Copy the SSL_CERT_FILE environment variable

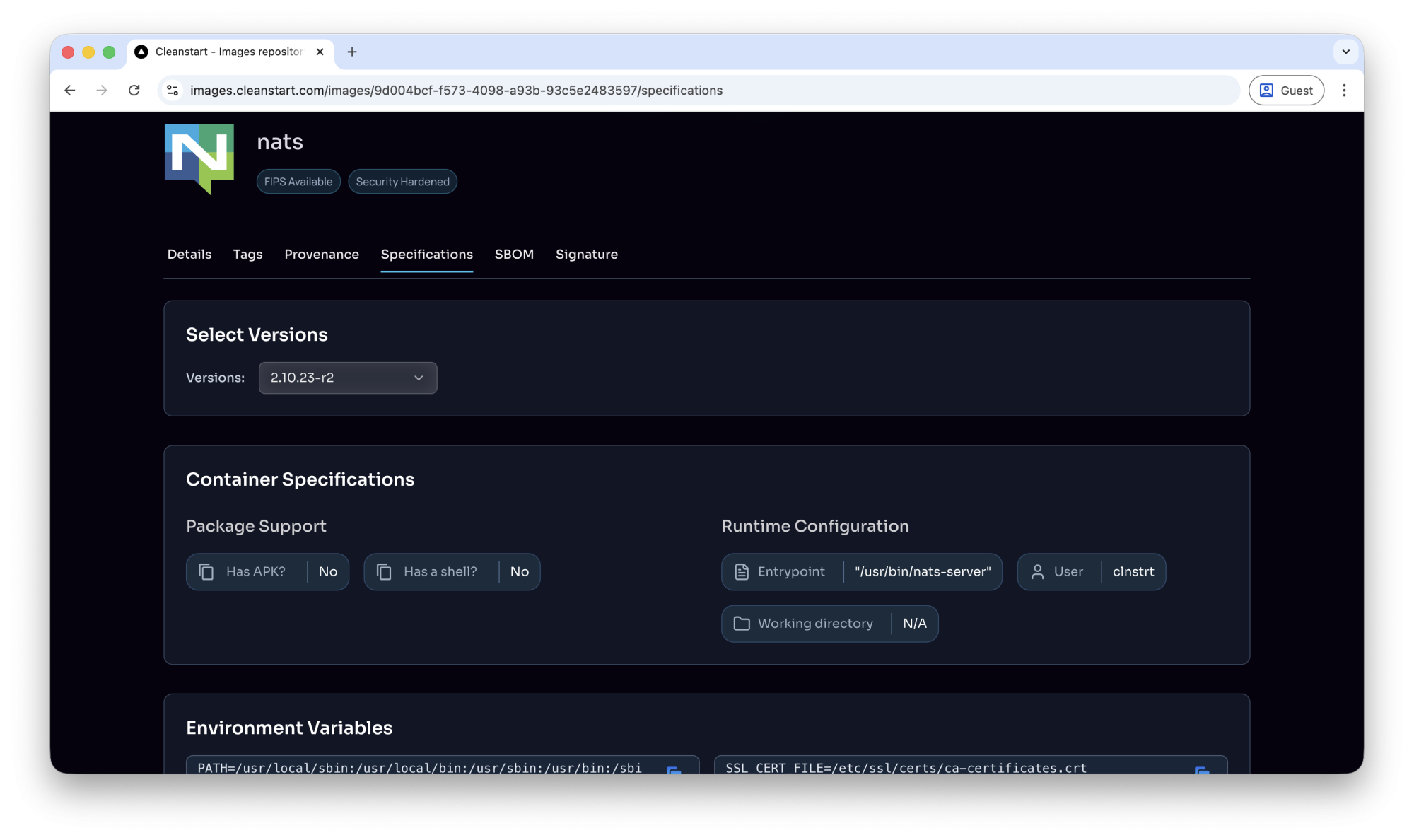(1202, 771)
